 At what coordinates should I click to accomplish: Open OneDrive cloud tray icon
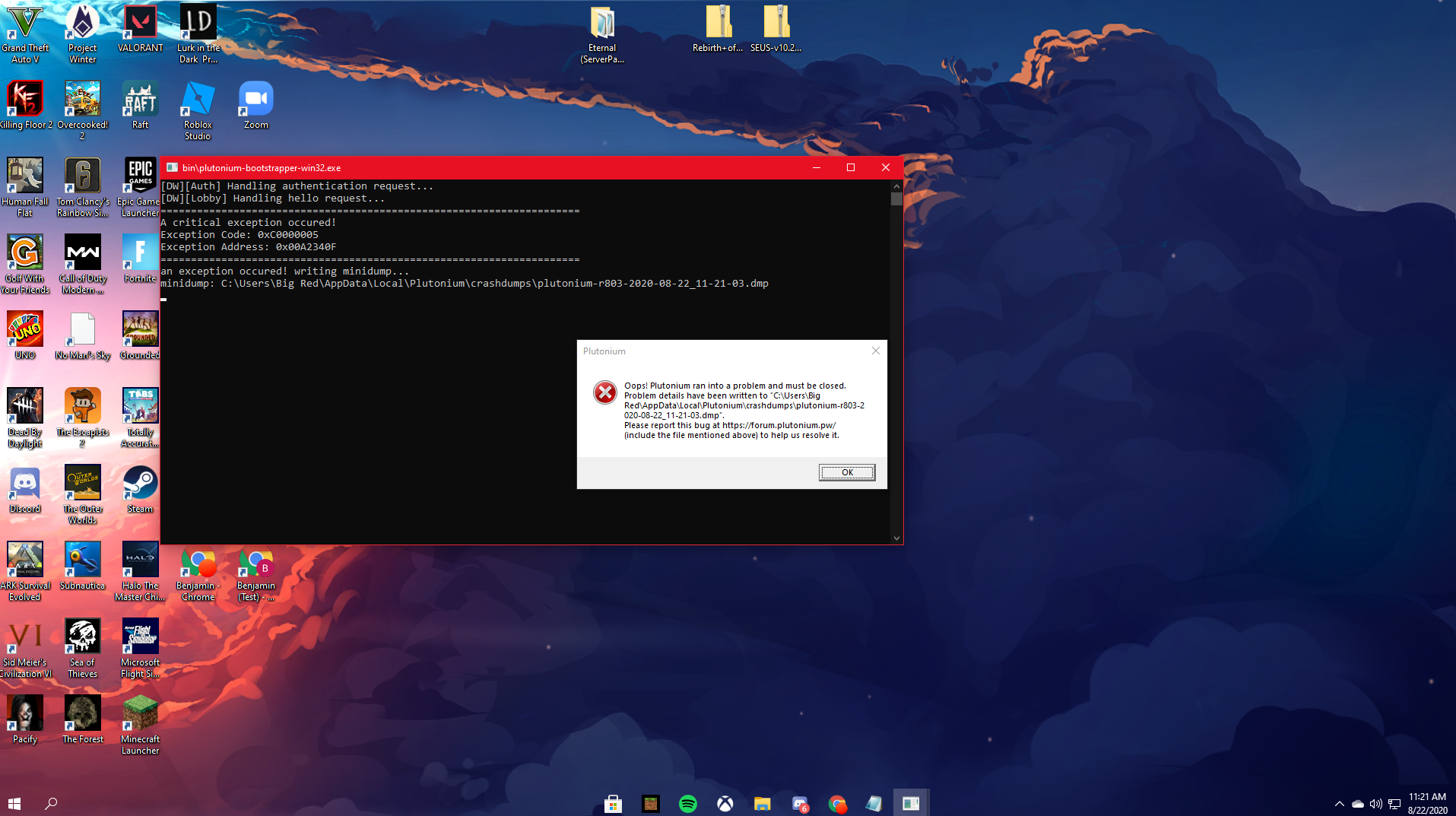(1358, 804)
